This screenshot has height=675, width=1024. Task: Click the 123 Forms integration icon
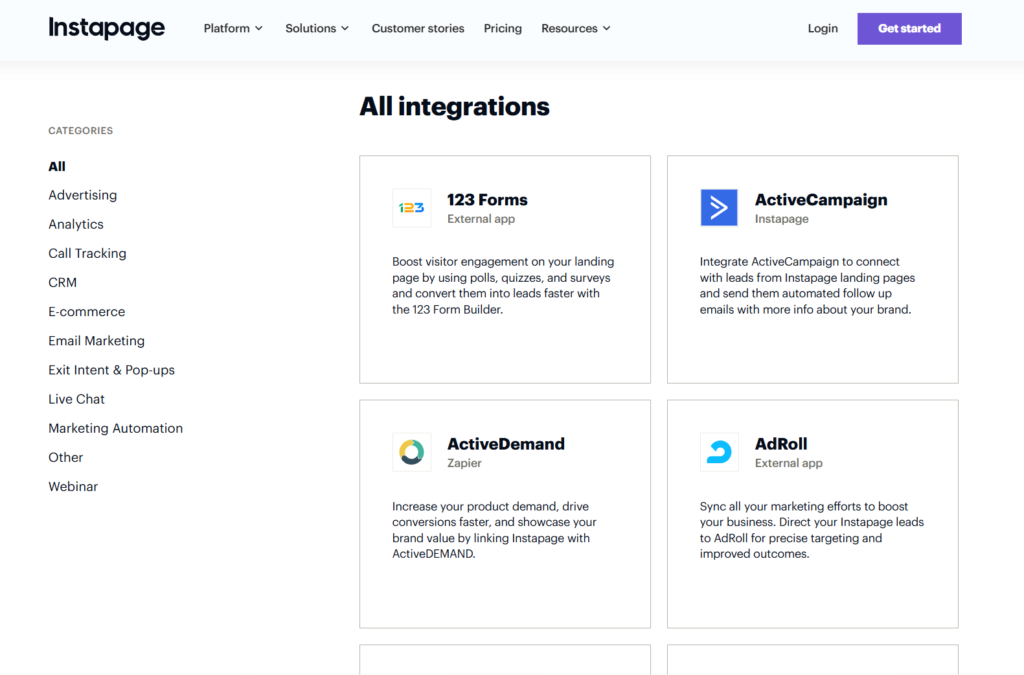[411, 207]
